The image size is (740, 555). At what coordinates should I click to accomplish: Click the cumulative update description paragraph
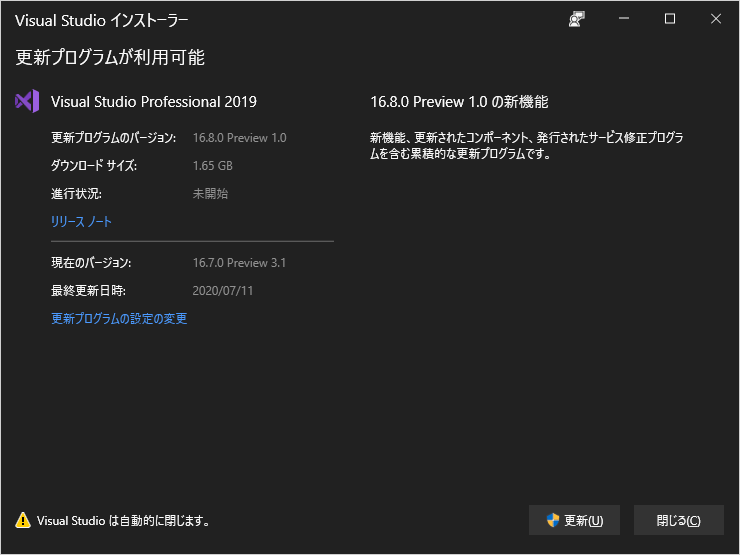pyautogui.click(x=527, y=145)
